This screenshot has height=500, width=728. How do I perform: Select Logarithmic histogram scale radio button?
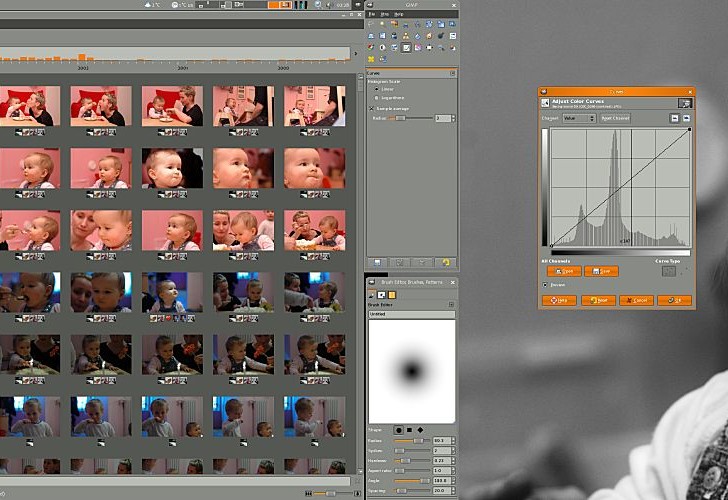pyautogui.click(x=377, y=98)
